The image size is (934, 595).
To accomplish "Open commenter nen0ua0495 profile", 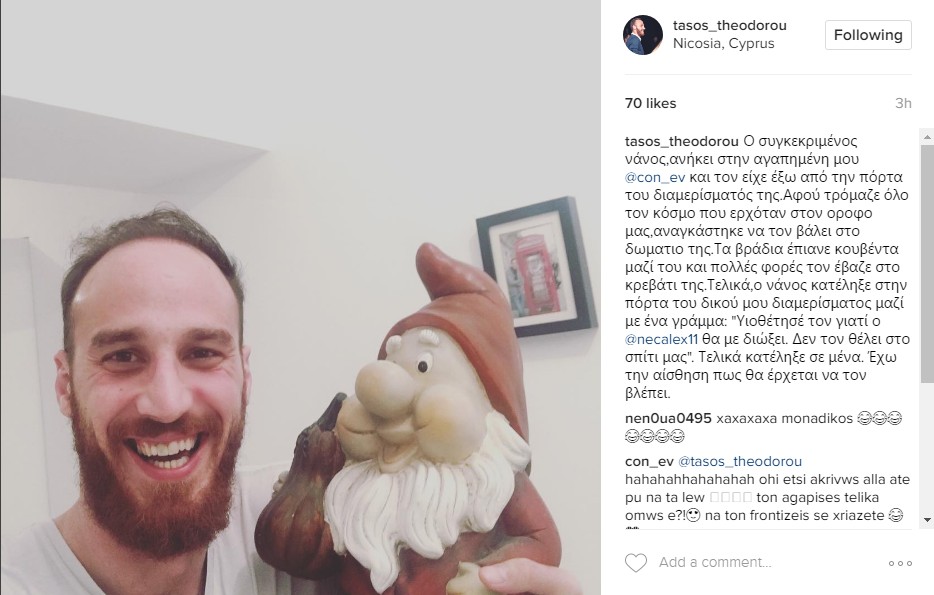I will 668,418.
